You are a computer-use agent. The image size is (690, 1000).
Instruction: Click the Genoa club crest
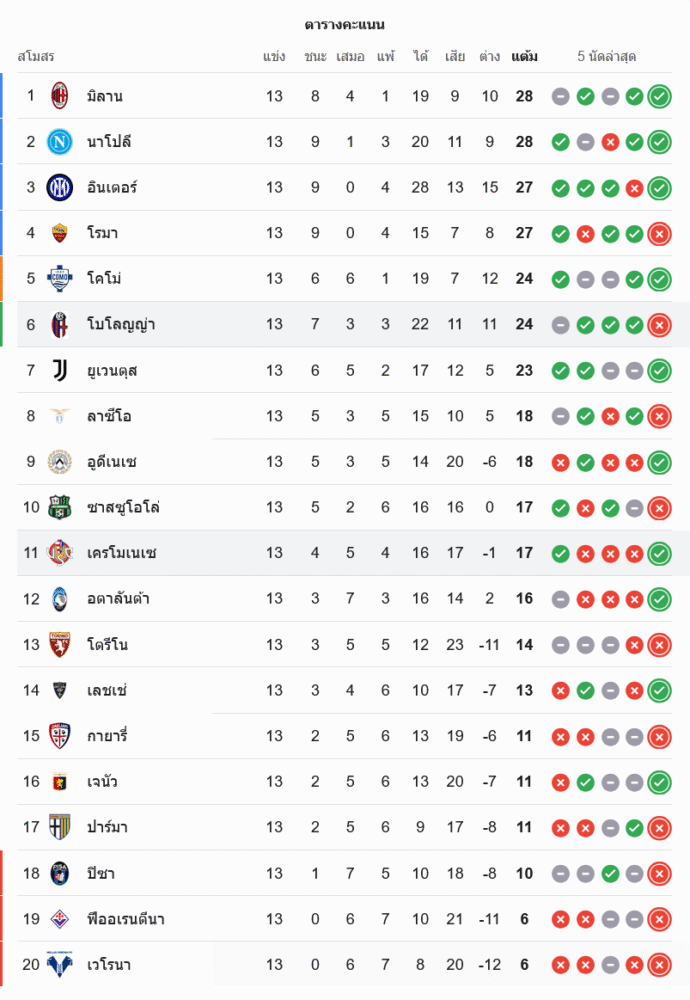(60, 782)
